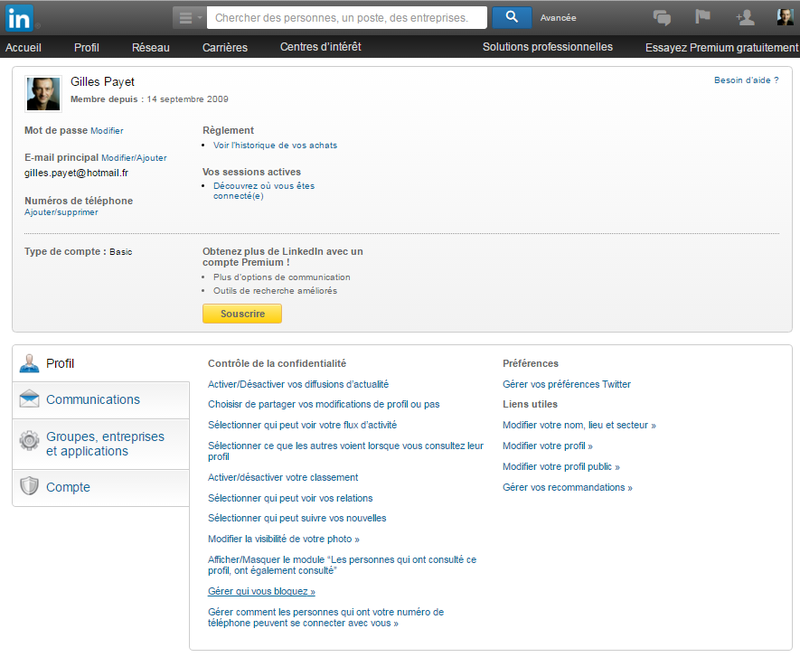Viewport: 800px width, 657px height.
Task: Open the Profil navigation menu item
Action: (x=86, y=47)
